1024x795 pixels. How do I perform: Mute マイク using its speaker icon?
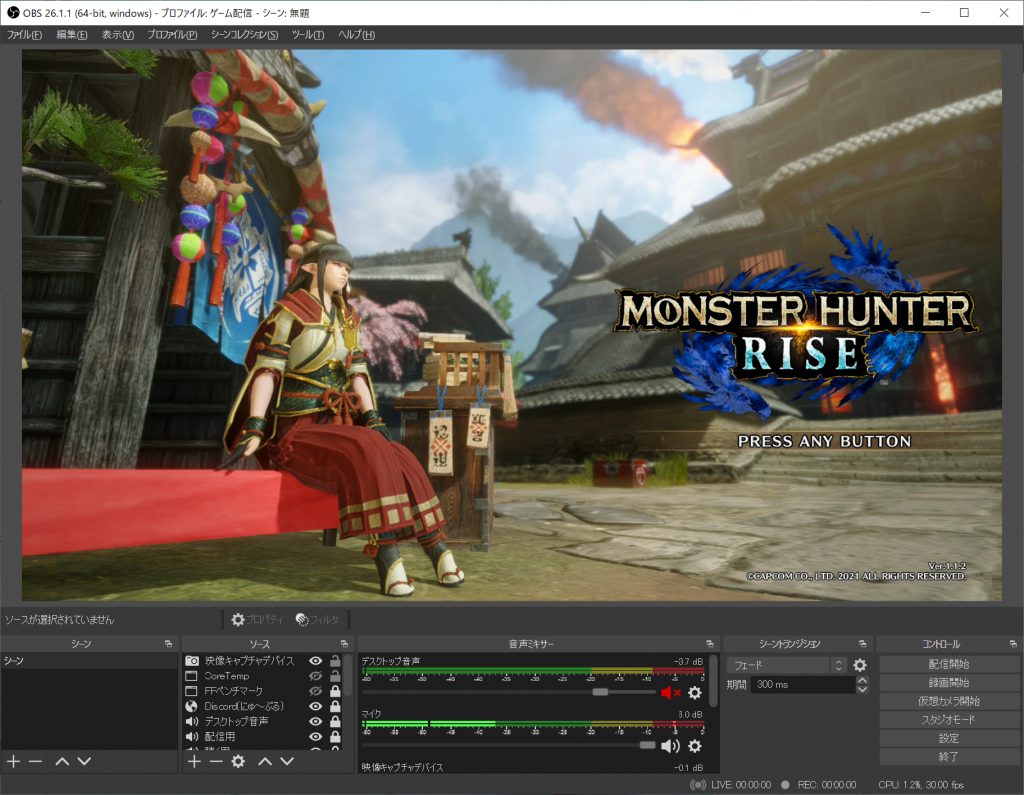pyautogui.click(x=671, y=745)
